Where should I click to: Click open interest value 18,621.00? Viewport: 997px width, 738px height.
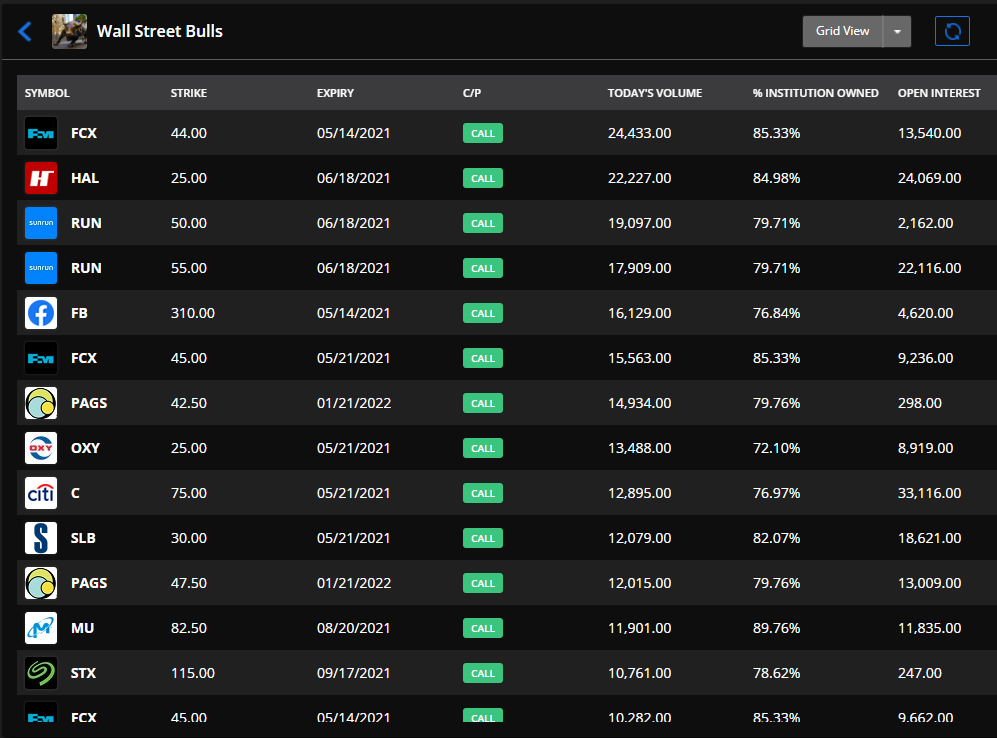[x=930, y=538]
